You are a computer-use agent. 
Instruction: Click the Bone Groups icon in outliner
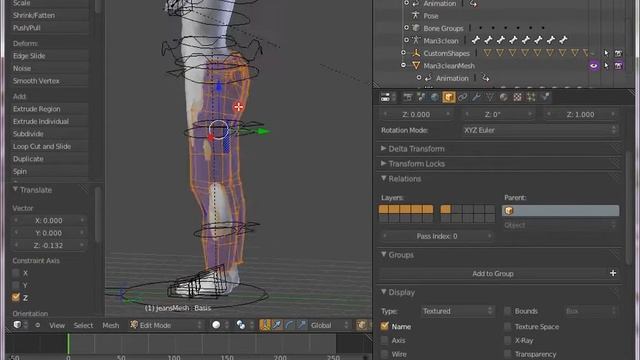pos(416,28)
